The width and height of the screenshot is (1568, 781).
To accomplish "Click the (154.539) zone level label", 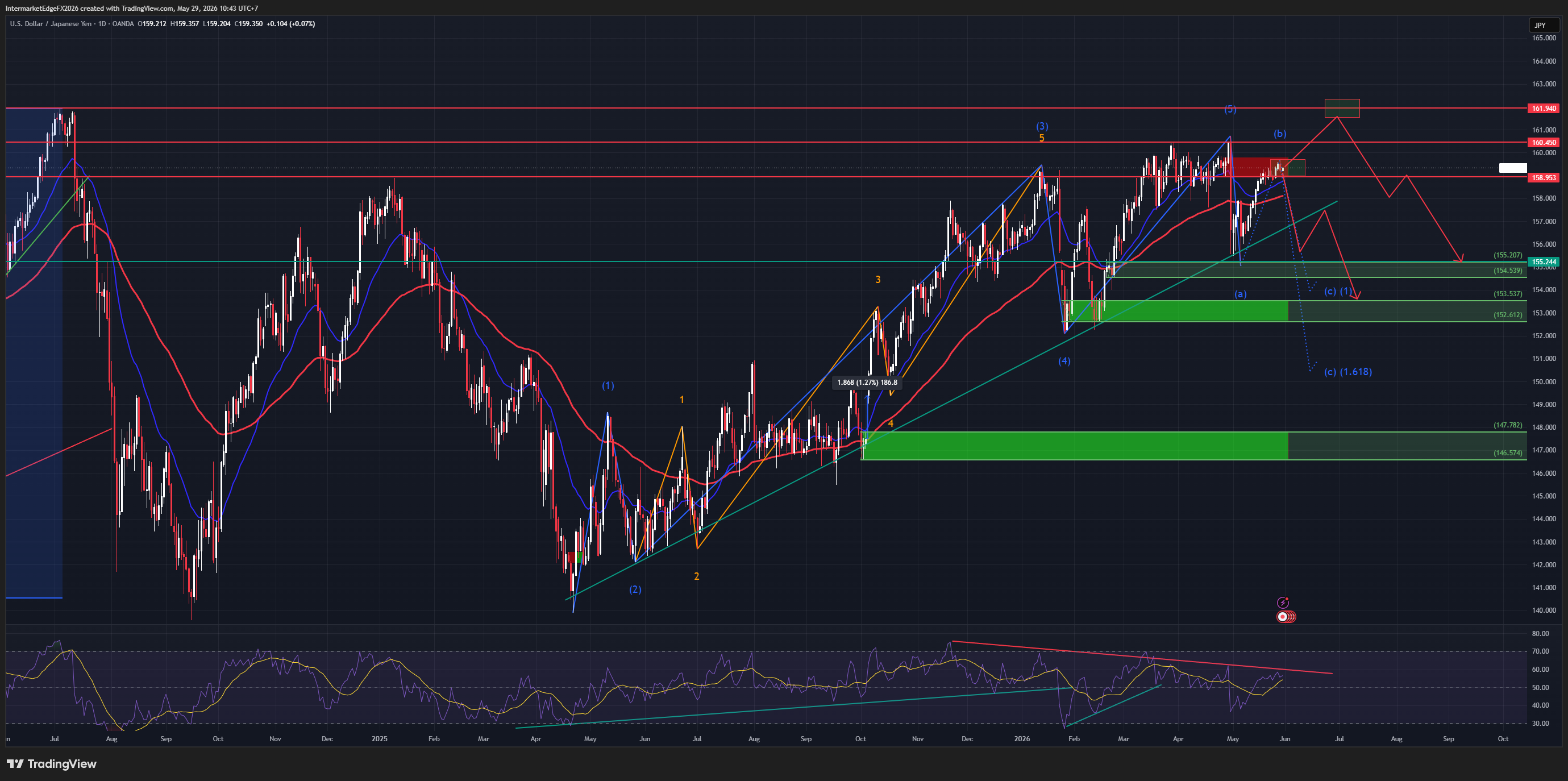I will tap(1507, 270).
